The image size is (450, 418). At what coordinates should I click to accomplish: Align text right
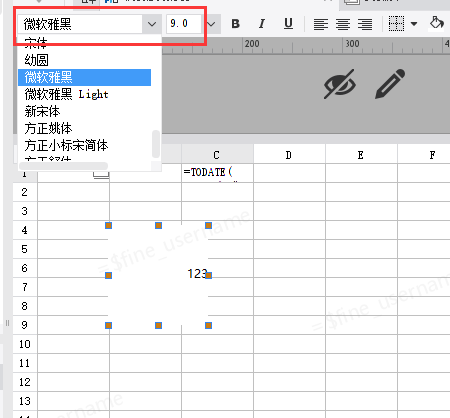(365, 24)
